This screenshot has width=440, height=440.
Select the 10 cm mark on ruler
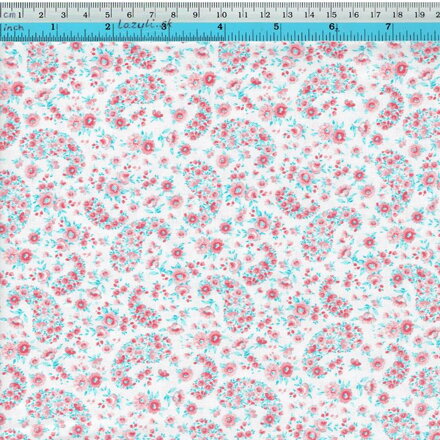222,14
